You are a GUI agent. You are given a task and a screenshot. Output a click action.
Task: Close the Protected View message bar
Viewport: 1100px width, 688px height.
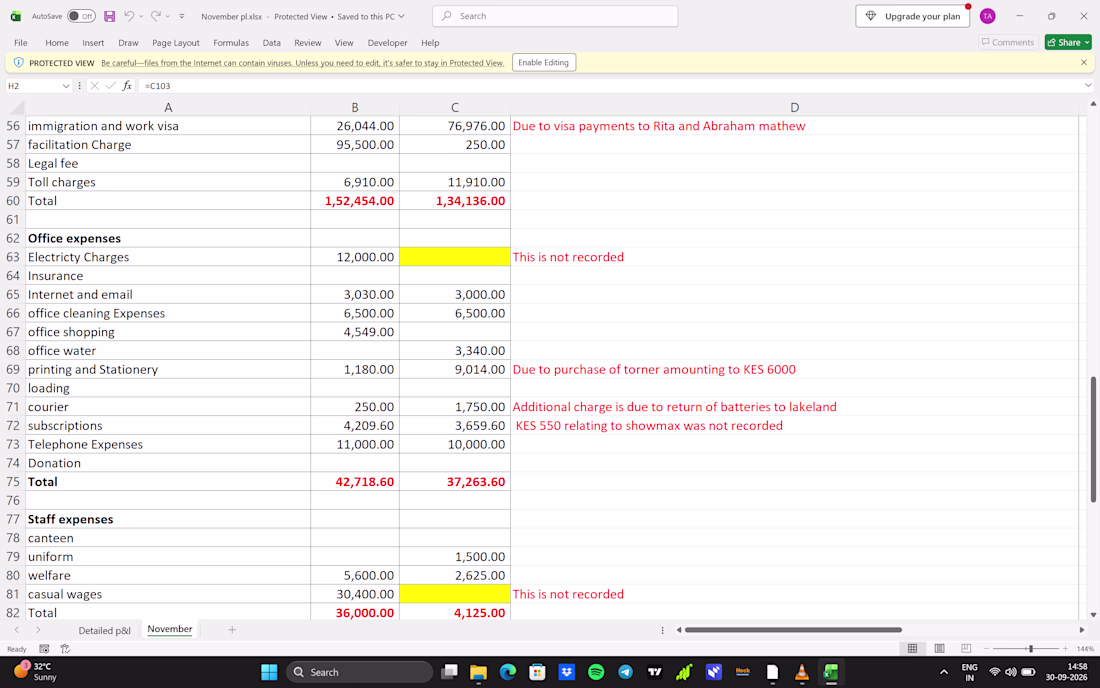coord(1084,62)
